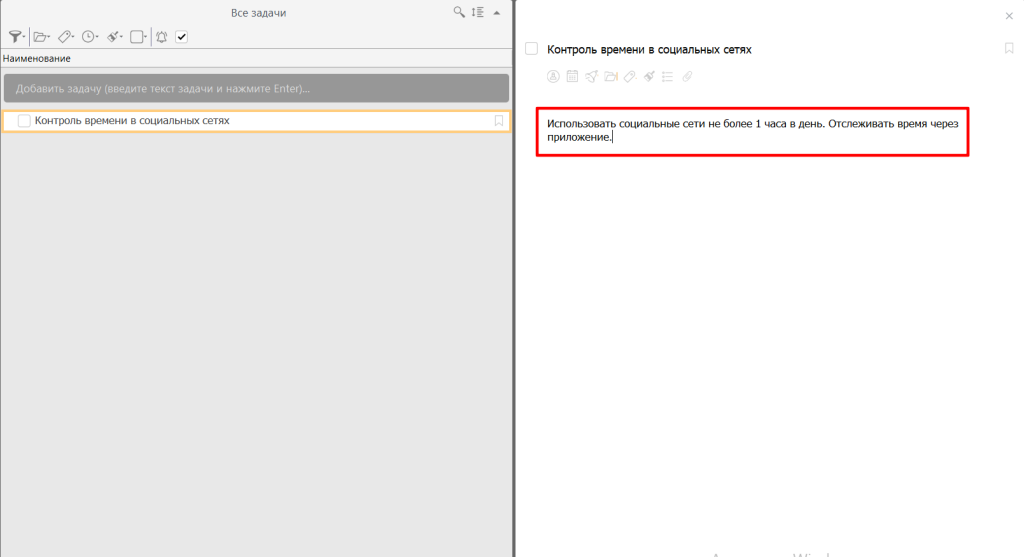Collapse the toolbar with the up triangle
The image size is (1024, 557).
497,12
